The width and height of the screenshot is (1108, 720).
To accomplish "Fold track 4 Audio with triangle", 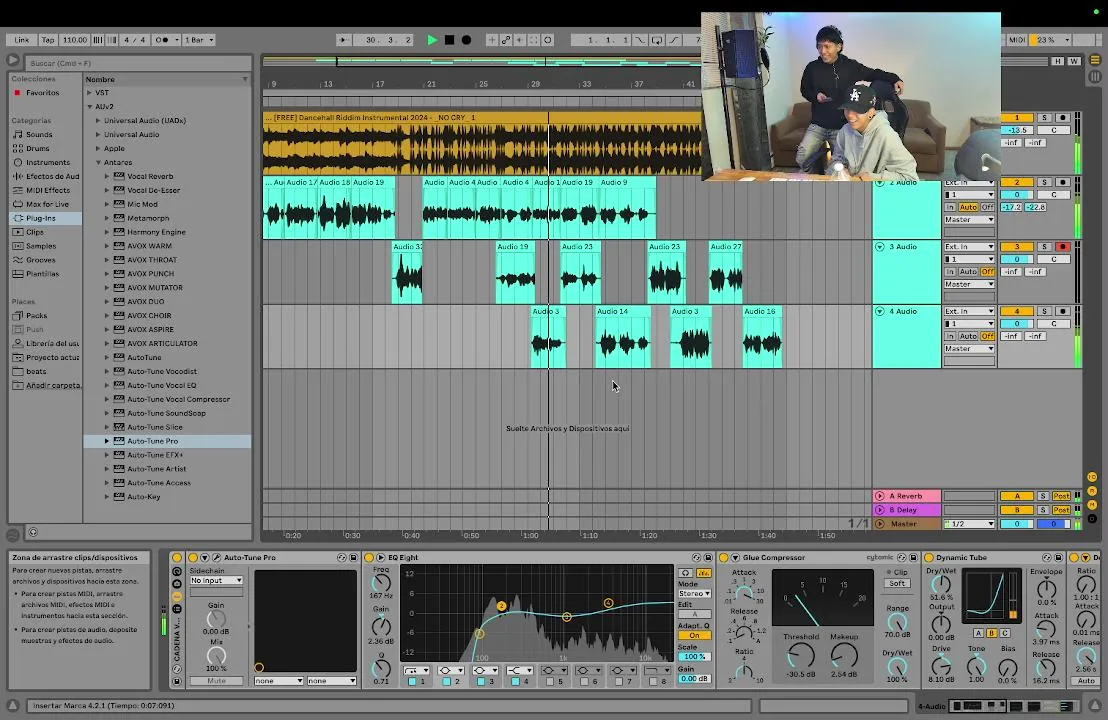I will click(880, 312).
